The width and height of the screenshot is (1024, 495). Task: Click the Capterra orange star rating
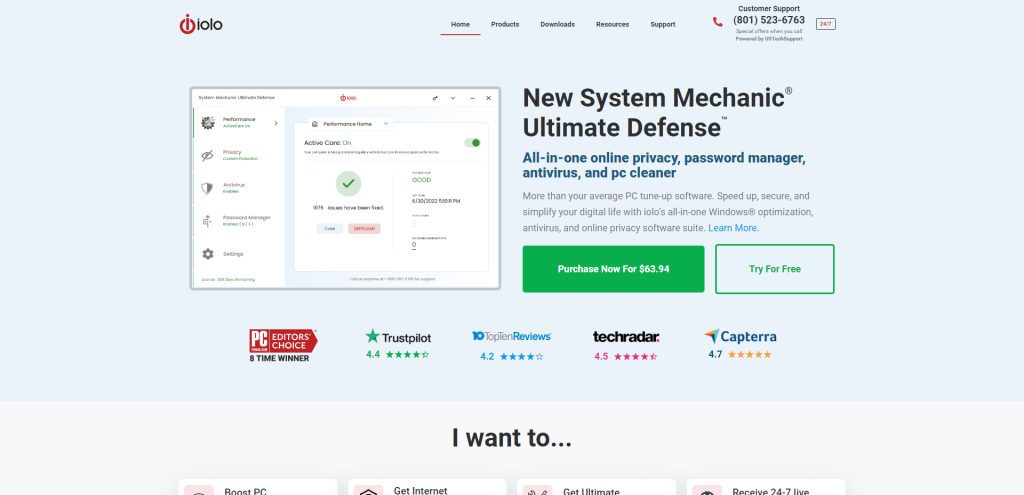pos(750,355)
